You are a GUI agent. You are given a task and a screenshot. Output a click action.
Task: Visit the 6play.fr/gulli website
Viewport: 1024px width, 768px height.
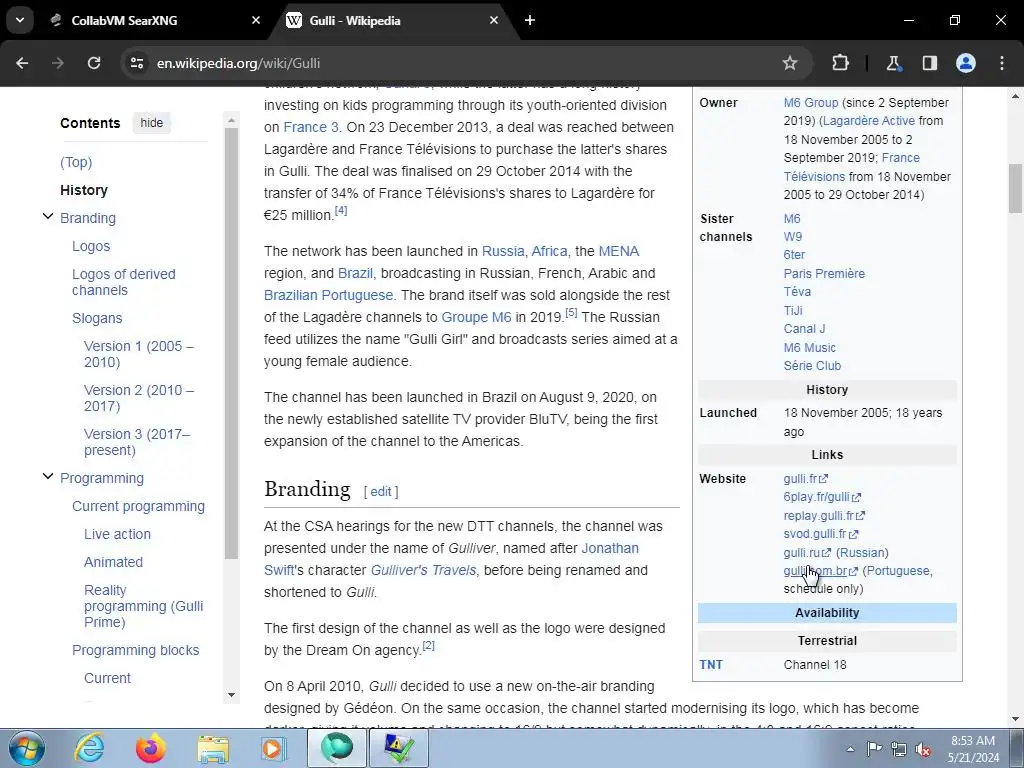tap(822, 497)
